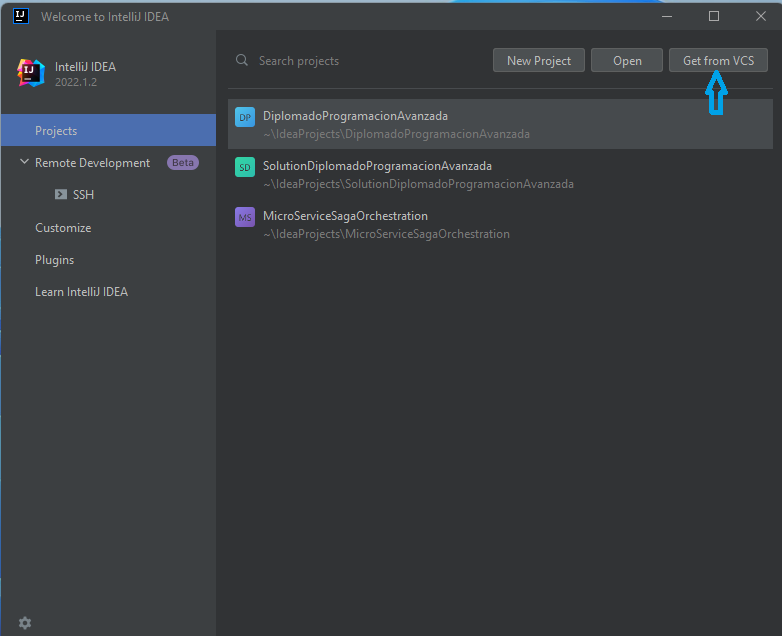
Task: Click the version text 2022.1.2
Action: [x=76, y=82]
